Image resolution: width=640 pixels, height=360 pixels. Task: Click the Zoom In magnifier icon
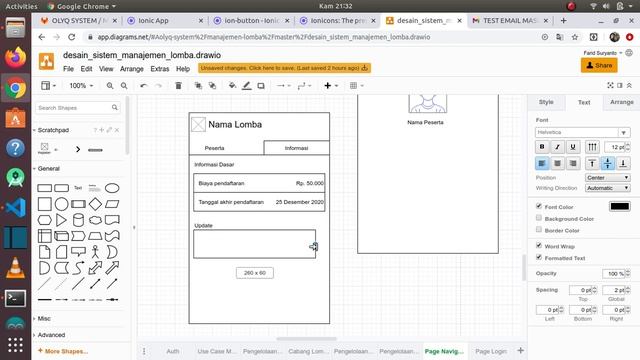point(110,86)
